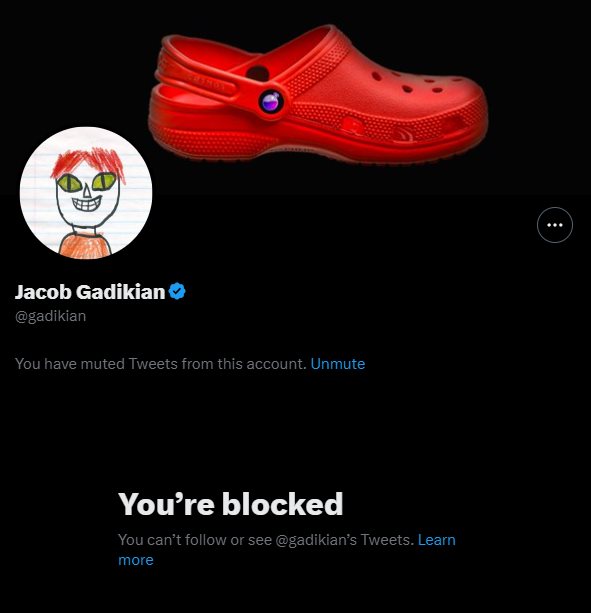Click the @gadikian handle below the name
Viewport: 591px width, 613px height.
tap(50, 316)
